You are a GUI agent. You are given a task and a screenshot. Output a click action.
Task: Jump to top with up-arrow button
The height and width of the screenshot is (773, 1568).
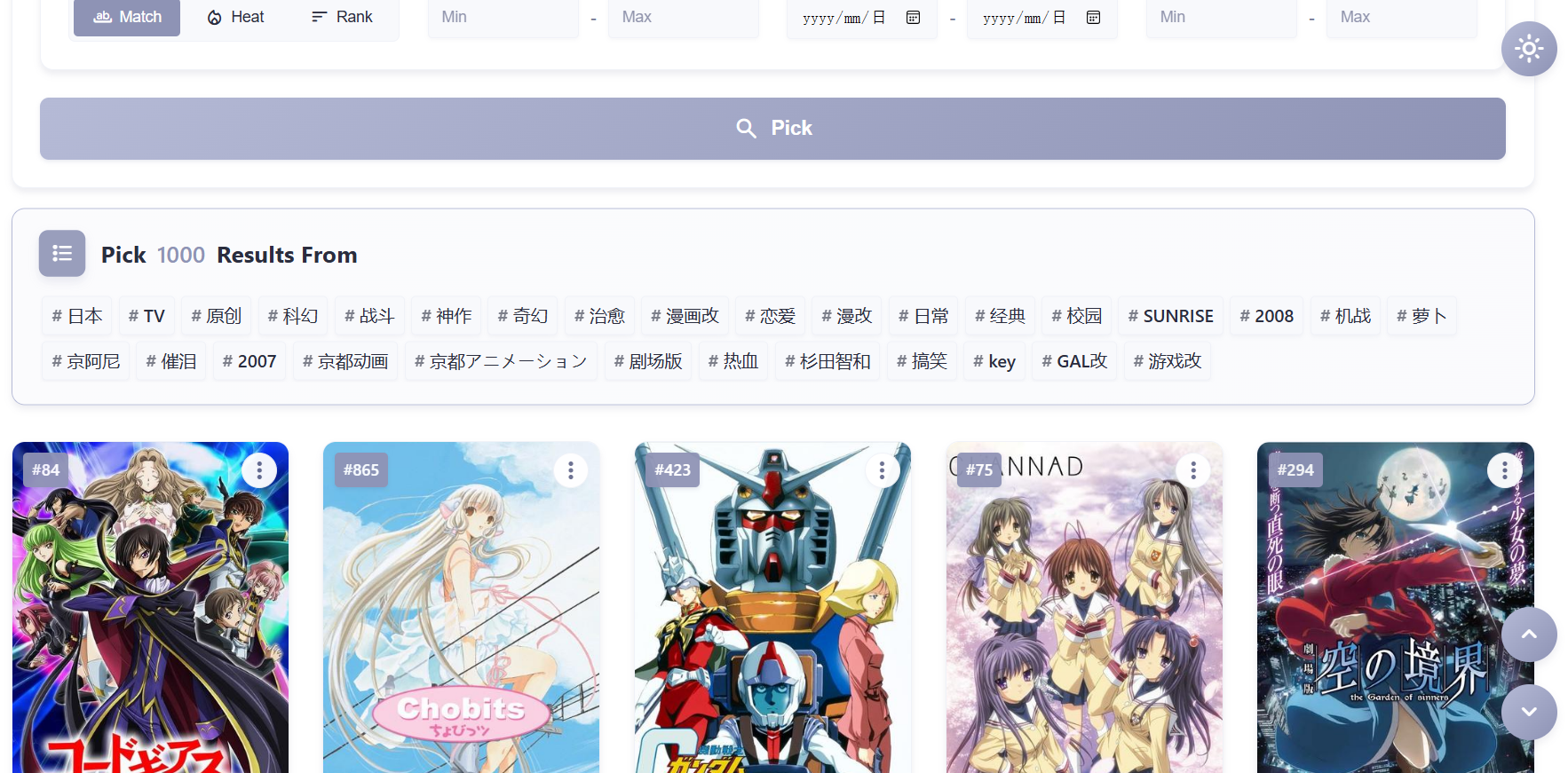pos(1528,635)
